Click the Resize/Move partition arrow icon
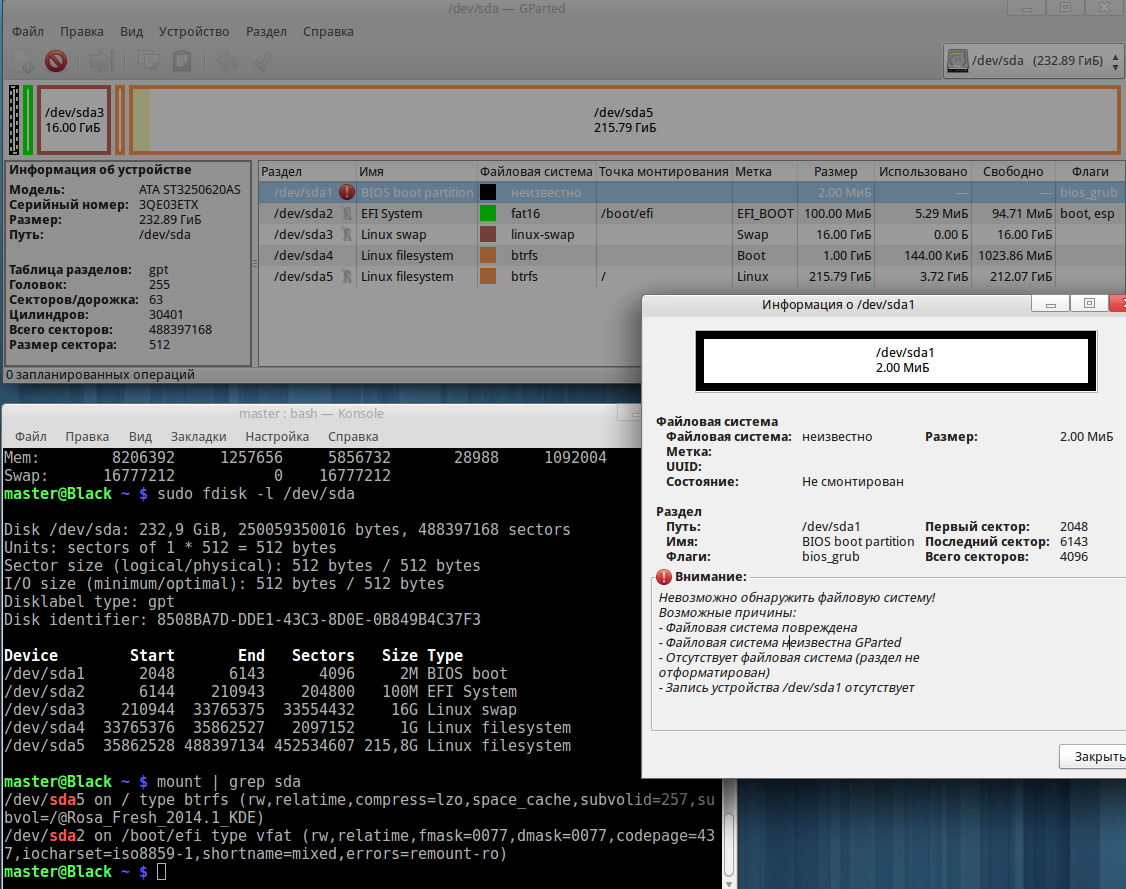The width and height of the screenshot is (1126, 889). tap(100, 61)
